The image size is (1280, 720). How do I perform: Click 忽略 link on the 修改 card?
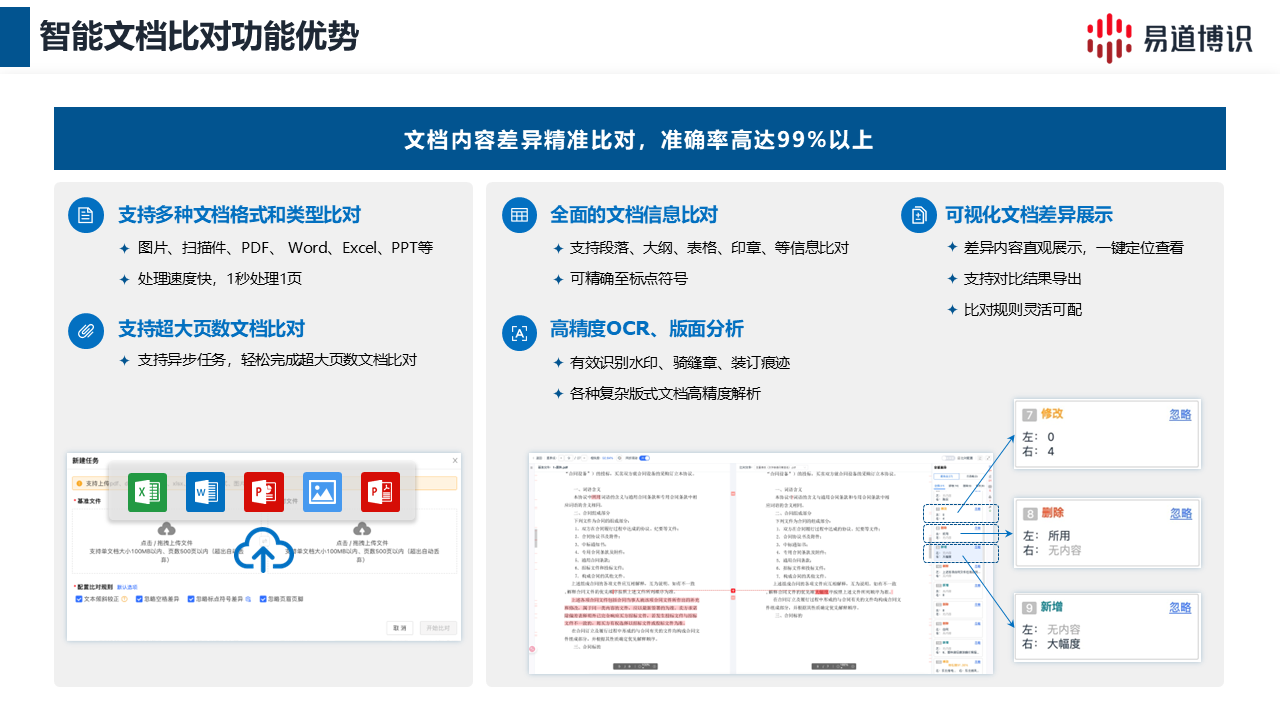[x=1180, y=415]
